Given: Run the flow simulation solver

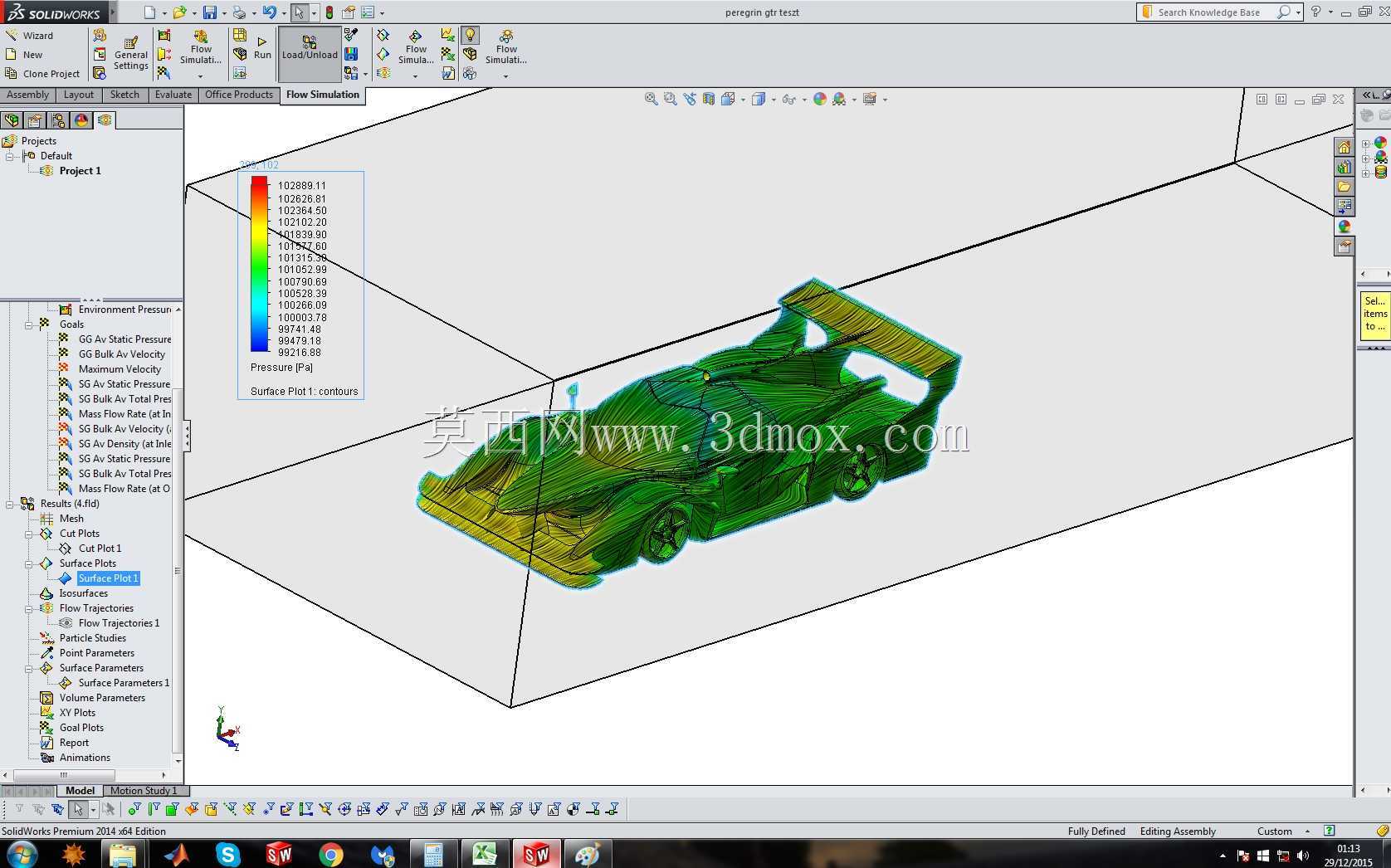Looking at the screenshot, I should (262, 48).
